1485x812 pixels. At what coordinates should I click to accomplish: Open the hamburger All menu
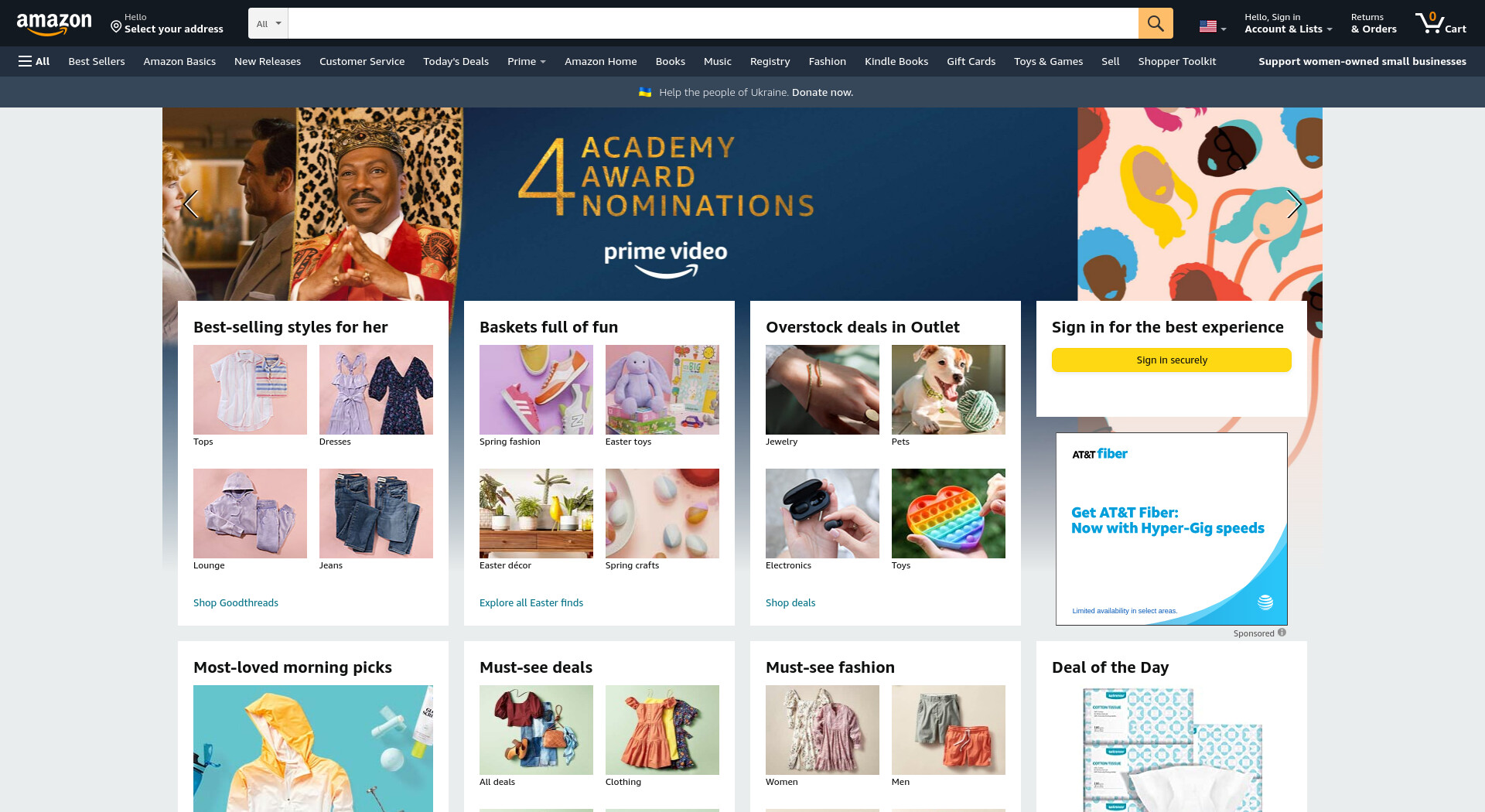click(34, 61)
